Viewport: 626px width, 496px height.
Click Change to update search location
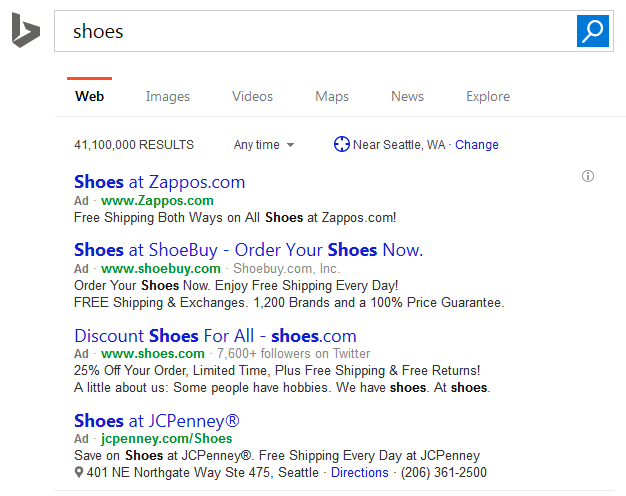[x=477, y=145]
